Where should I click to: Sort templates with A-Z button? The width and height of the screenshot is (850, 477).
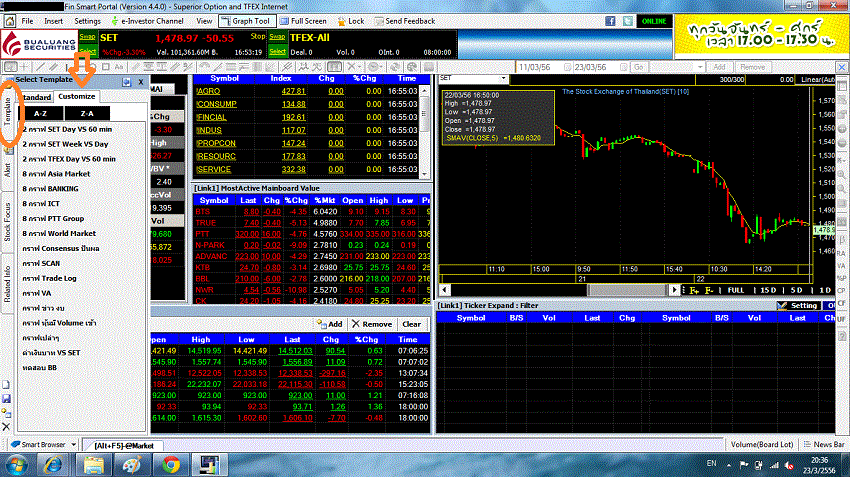[x=40, y=113]
